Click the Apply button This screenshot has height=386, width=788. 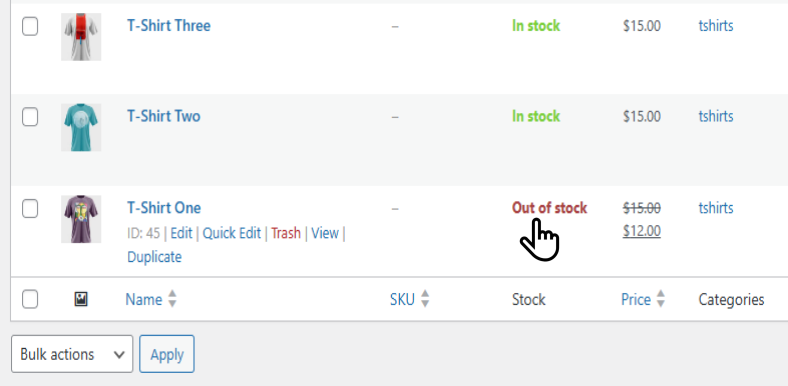click(167, 354)
